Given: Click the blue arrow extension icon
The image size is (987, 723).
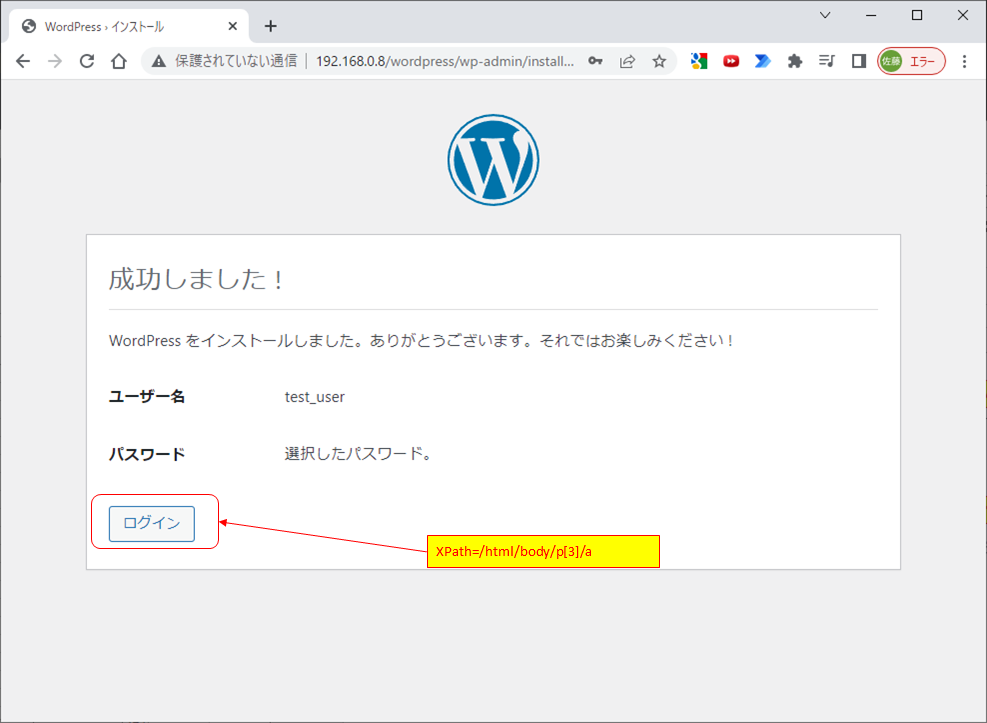Looking at the screenshot, I should pyautogui.click(x=762, y=61).
